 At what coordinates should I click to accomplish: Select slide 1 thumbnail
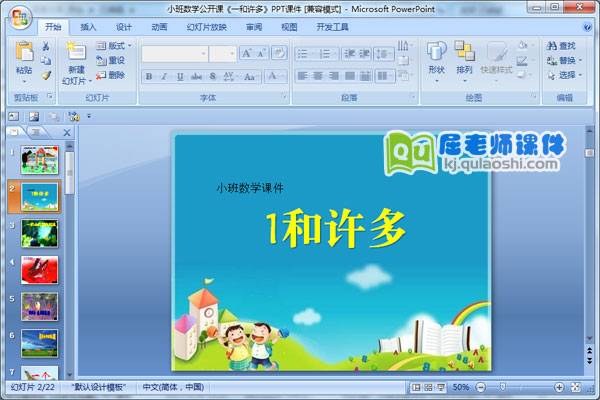(40, 160)
